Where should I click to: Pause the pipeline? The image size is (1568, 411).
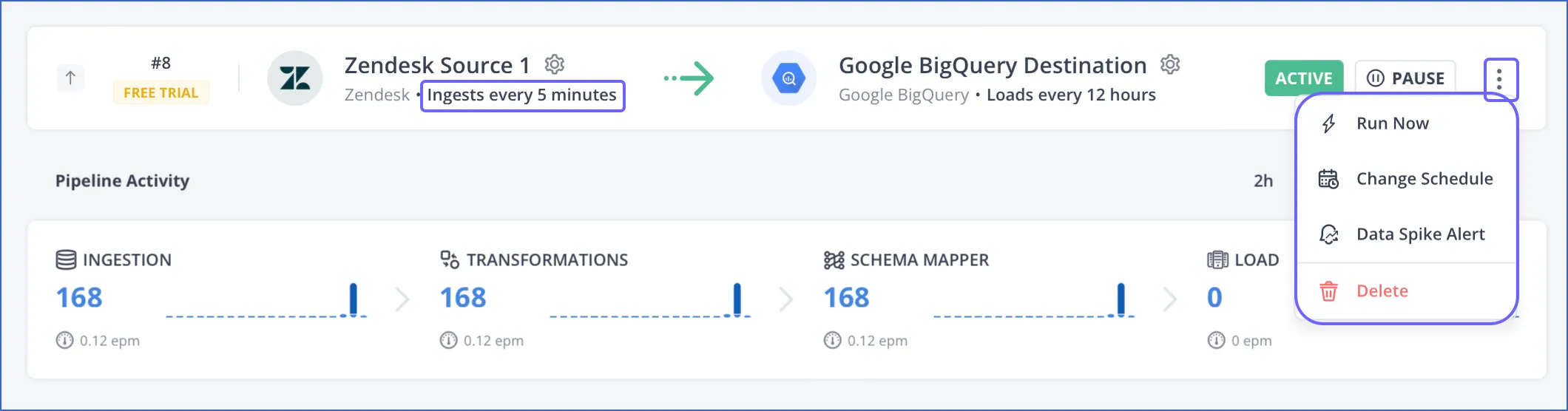click(1405, 78)
